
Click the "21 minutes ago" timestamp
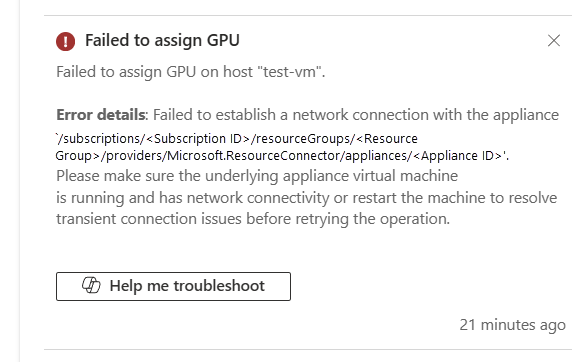[x=512, y=324]
